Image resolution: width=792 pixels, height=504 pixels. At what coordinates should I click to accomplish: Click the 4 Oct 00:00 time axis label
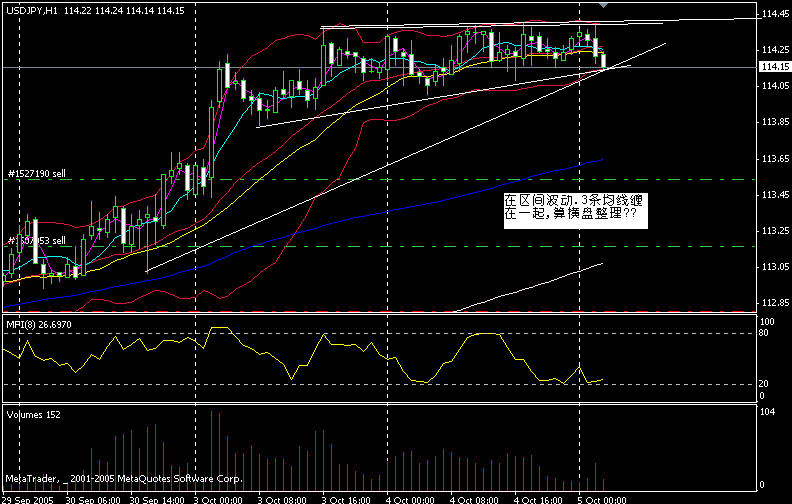click(x=410, y=499)
